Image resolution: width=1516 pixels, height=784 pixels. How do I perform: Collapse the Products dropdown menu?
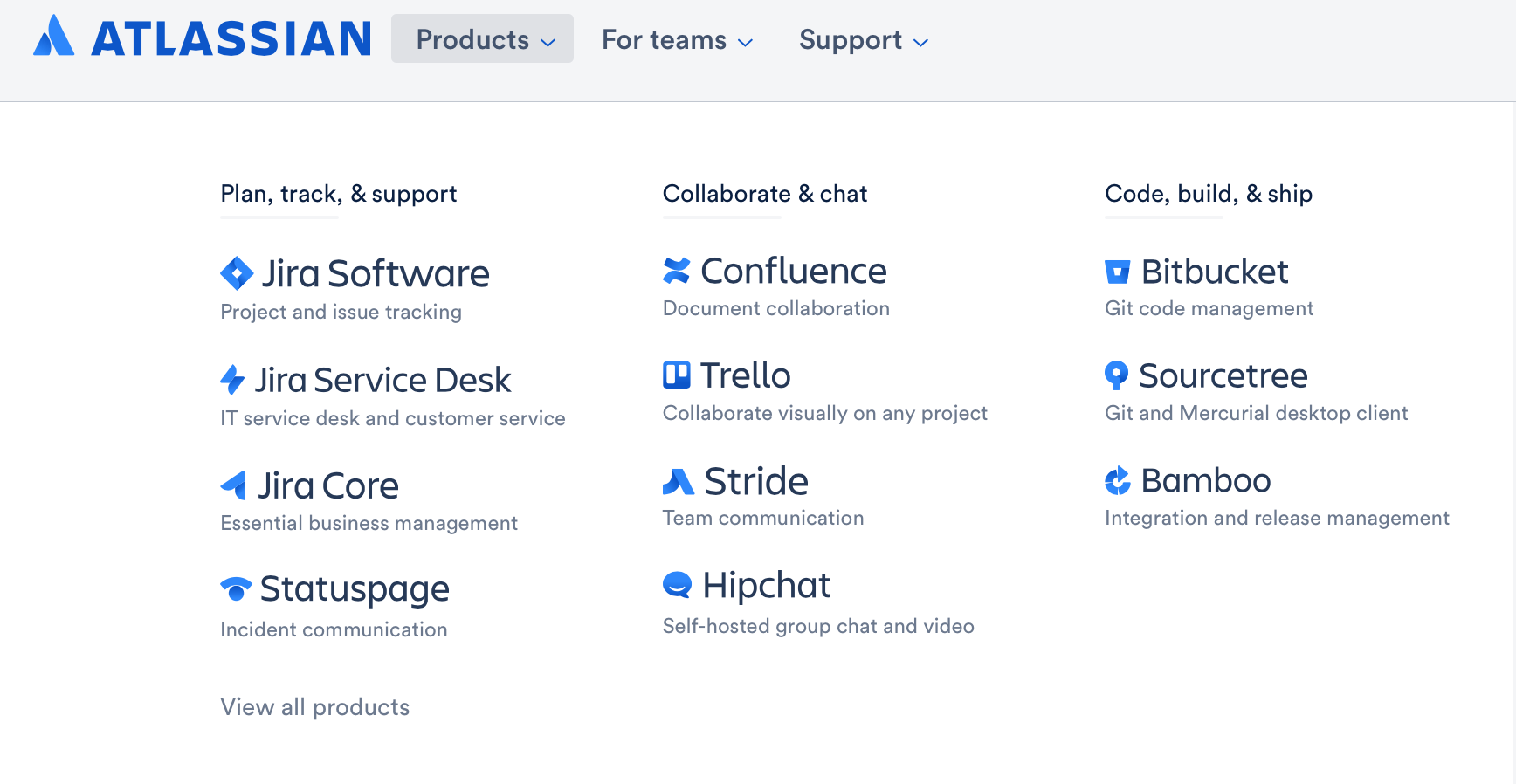point(482,39)
